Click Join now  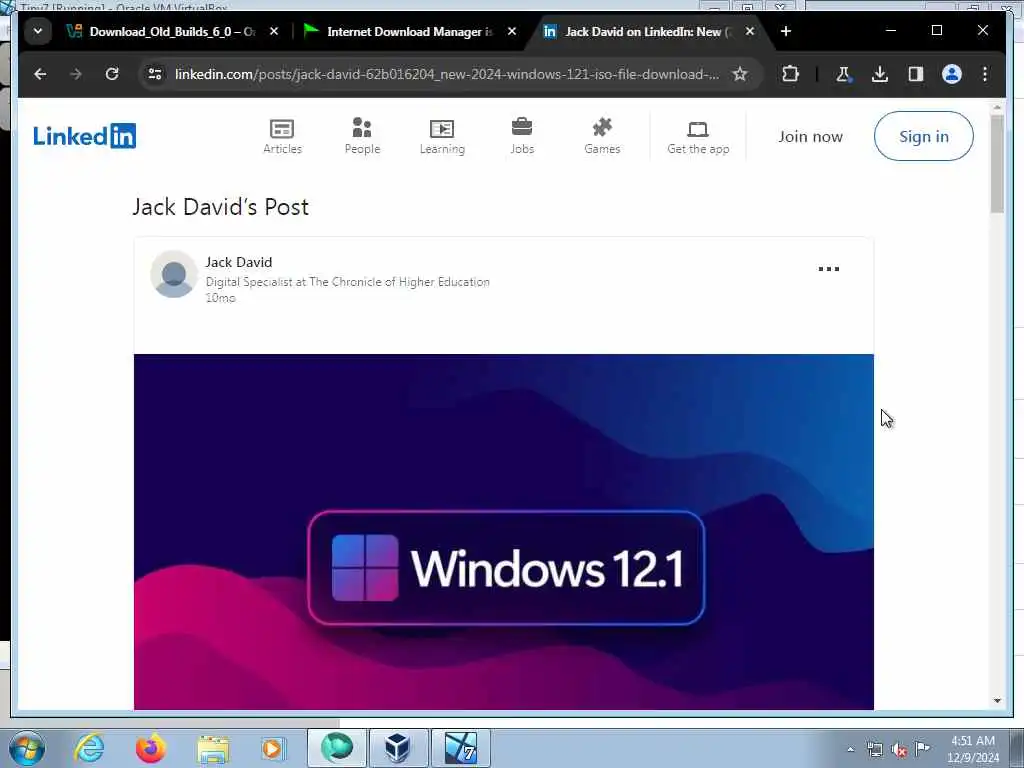tap(810, 136)
